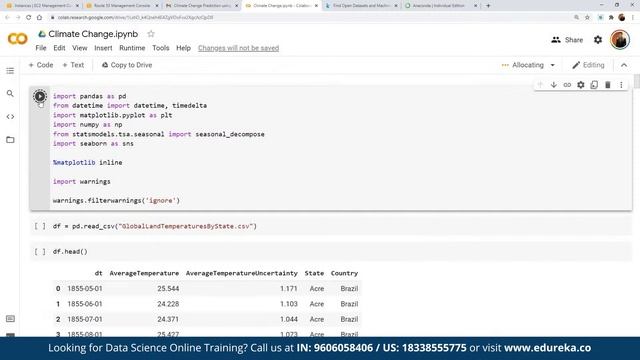Reload the browser page
Screen dimensions: 640x360
[28, 18]
